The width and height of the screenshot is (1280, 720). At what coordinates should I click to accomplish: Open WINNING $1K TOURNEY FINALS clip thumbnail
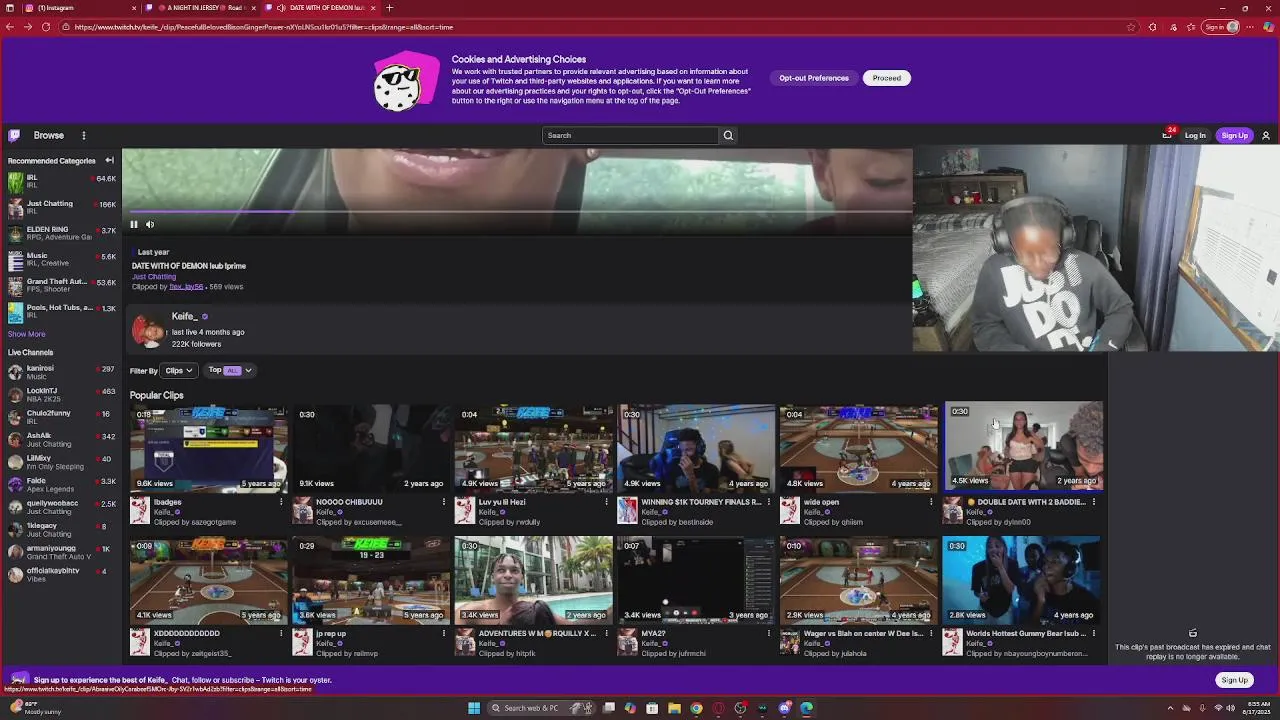[x=696, y=447]
